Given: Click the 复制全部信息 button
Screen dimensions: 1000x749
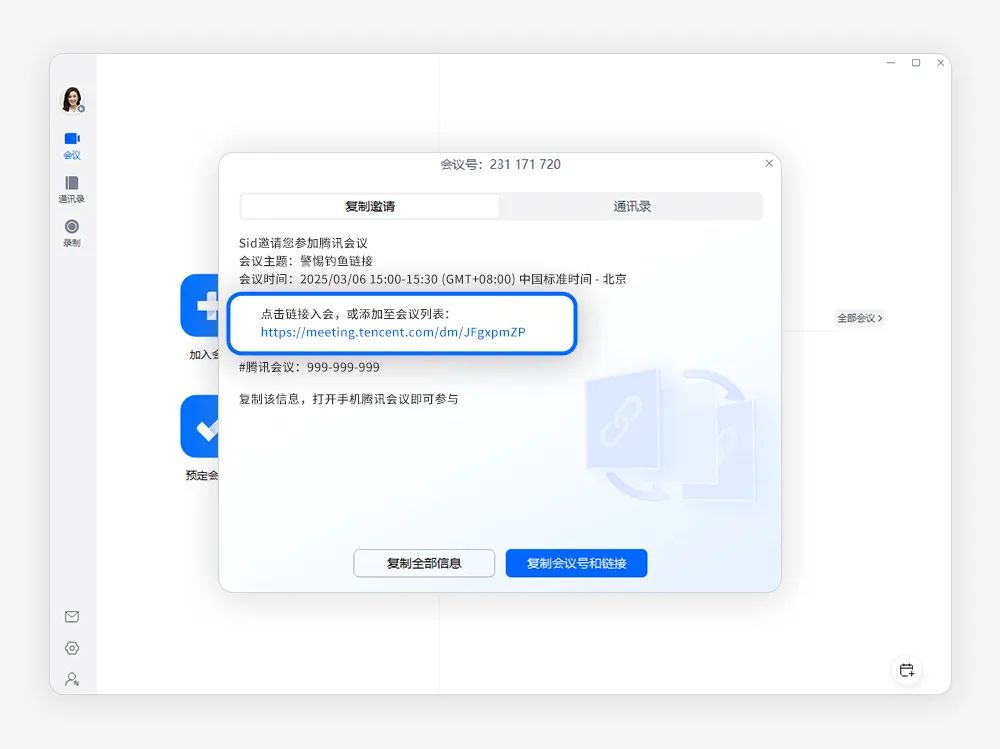Looking at the screenshot, I should click(424, 563).
